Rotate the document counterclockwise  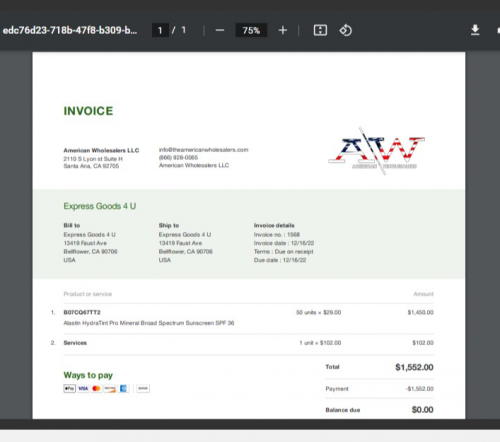[346, 30]
